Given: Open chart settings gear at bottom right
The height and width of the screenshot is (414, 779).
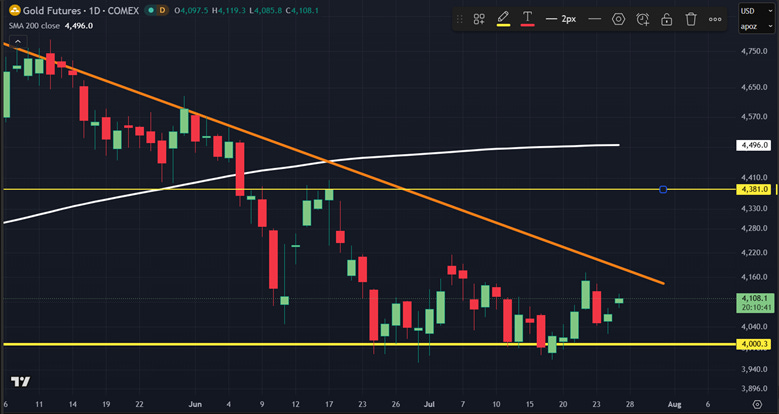Looking at the screenshot, I should (x=757, y=404).
